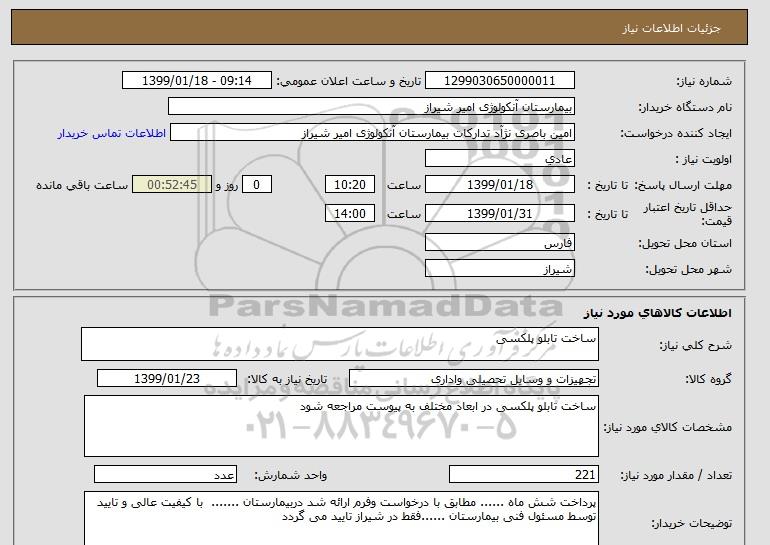Select the request creator name field
This screenshot has width=770, height=545.
pos(372,133)
